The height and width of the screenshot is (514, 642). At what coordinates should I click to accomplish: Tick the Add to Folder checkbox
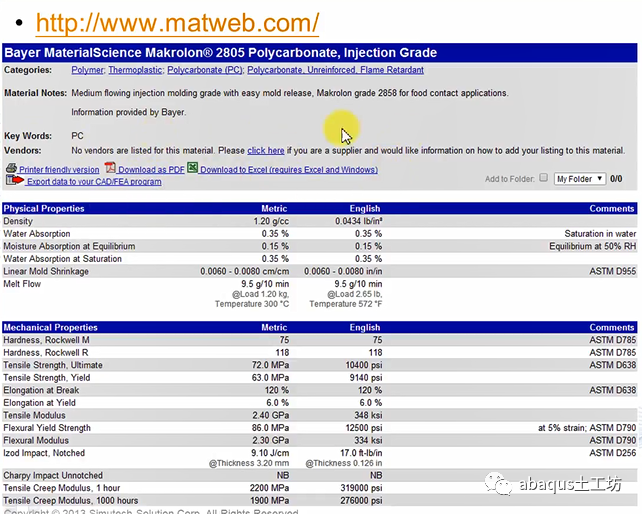(543, 177)
